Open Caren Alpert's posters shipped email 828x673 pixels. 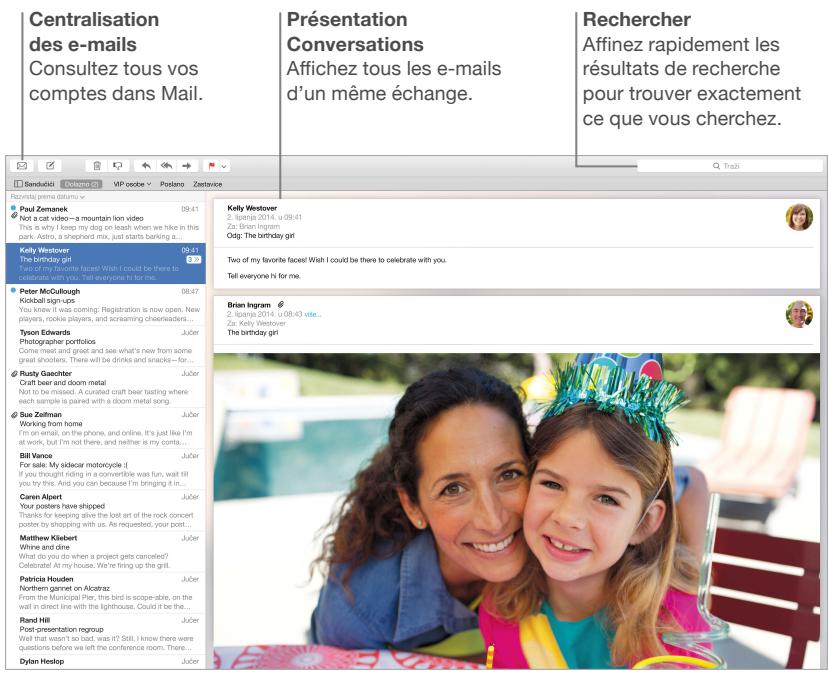click(106, 510)
